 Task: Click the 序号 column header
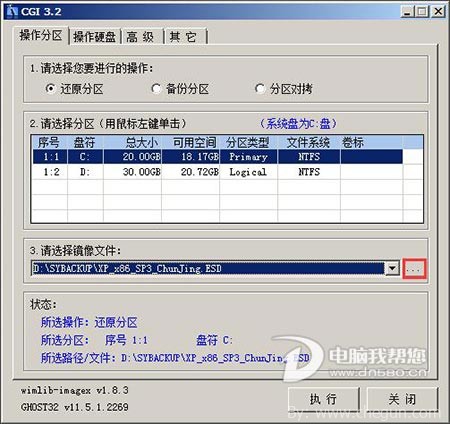click(50, 143)
